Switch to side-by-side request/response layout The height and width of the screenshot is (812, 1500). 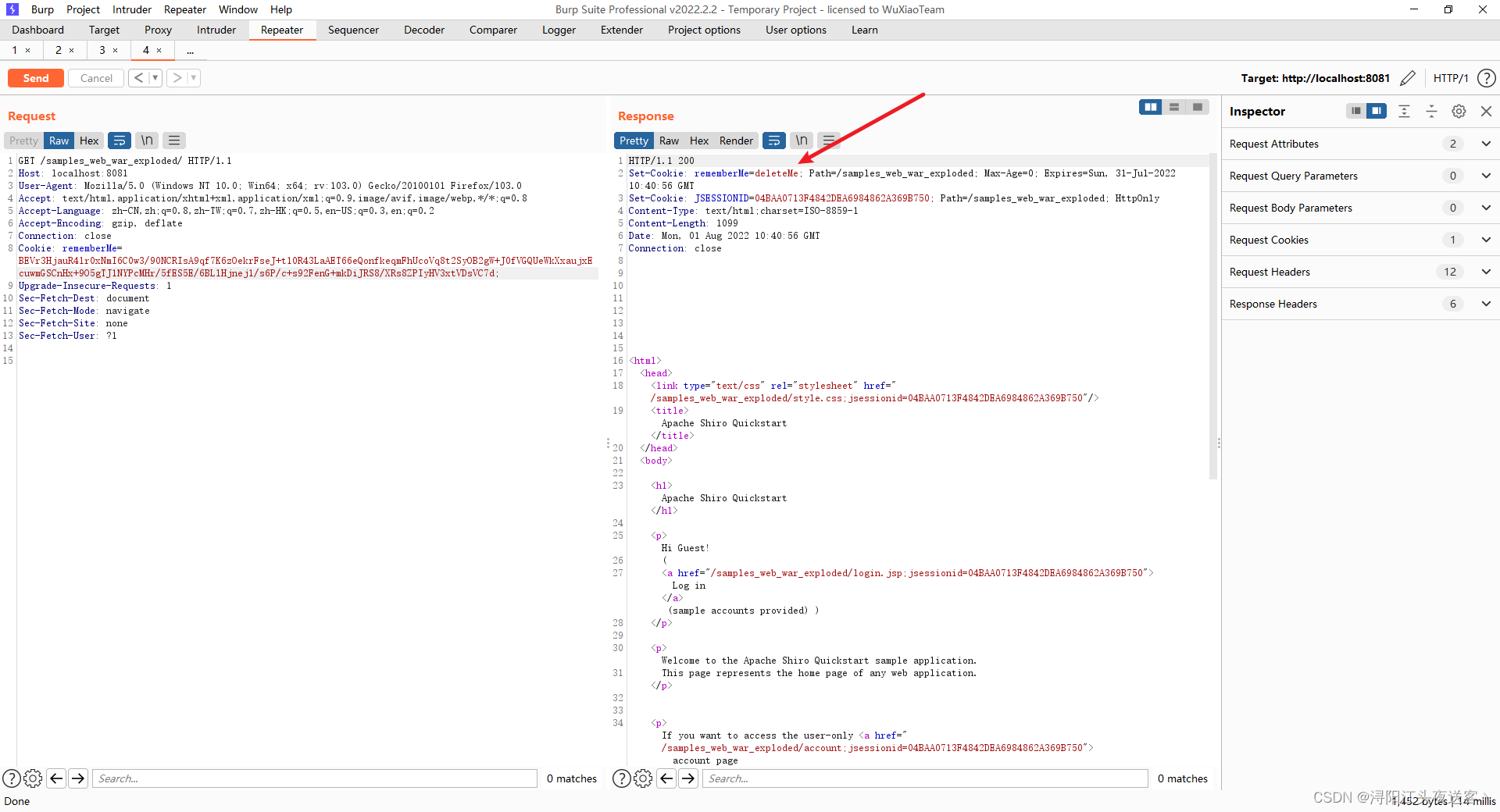pyautogui.click(x=1150, y=107)
